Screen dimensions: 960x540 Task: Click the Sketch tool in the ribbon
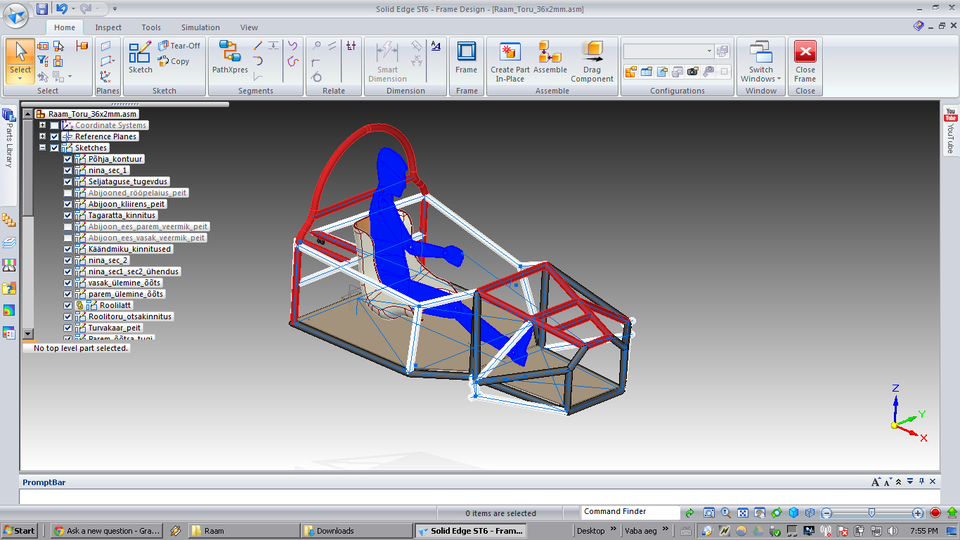tap(140, 58)
